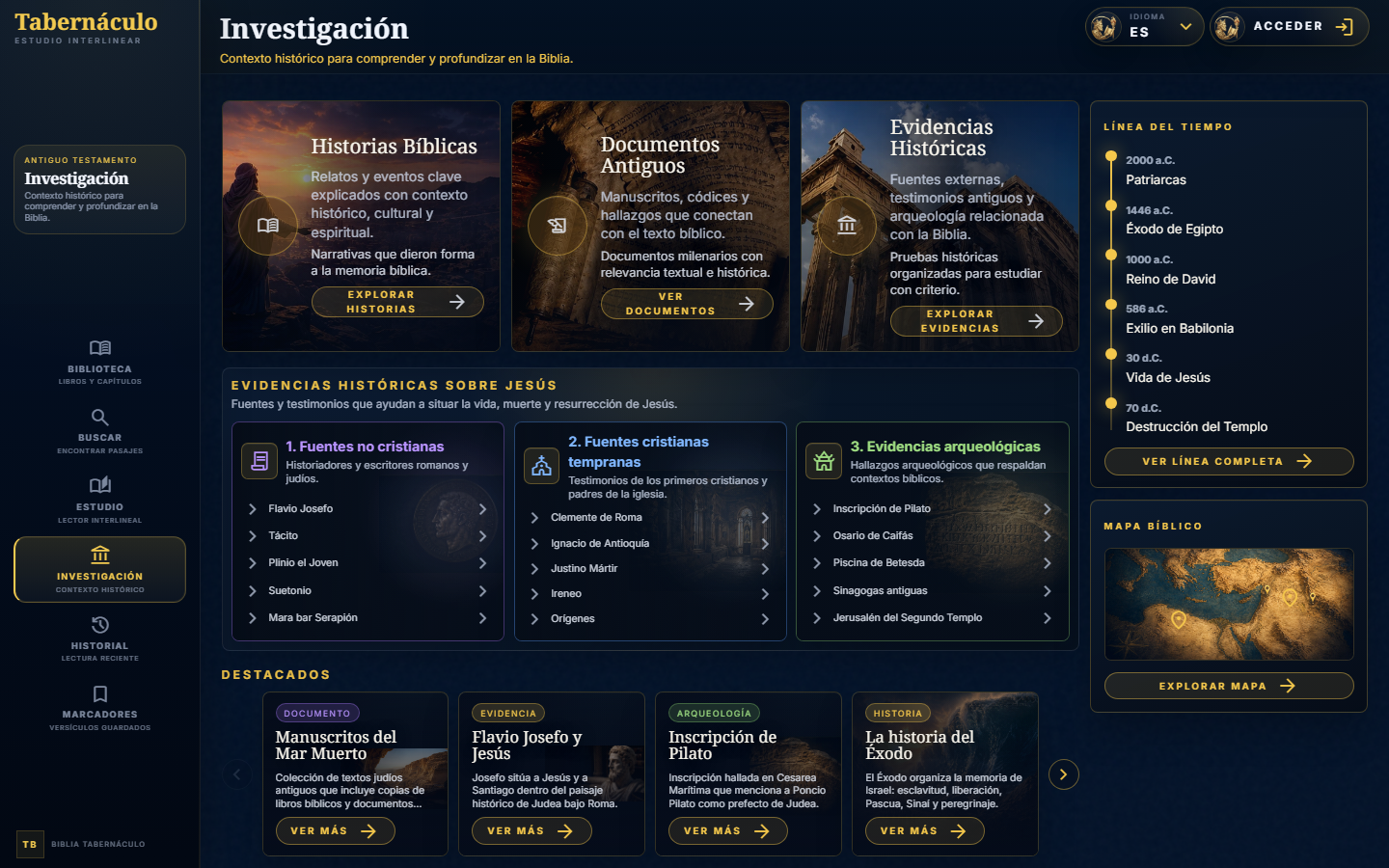Open the Biblioteca book icon in sidebar
The image size is (1389, 868).
[100, 348]
